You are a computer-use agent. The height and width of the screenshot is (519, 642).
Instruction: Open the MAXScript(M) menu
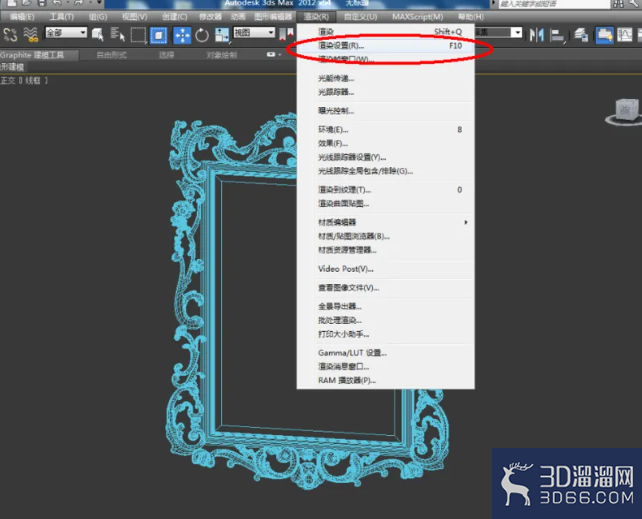tap(418, 17)
